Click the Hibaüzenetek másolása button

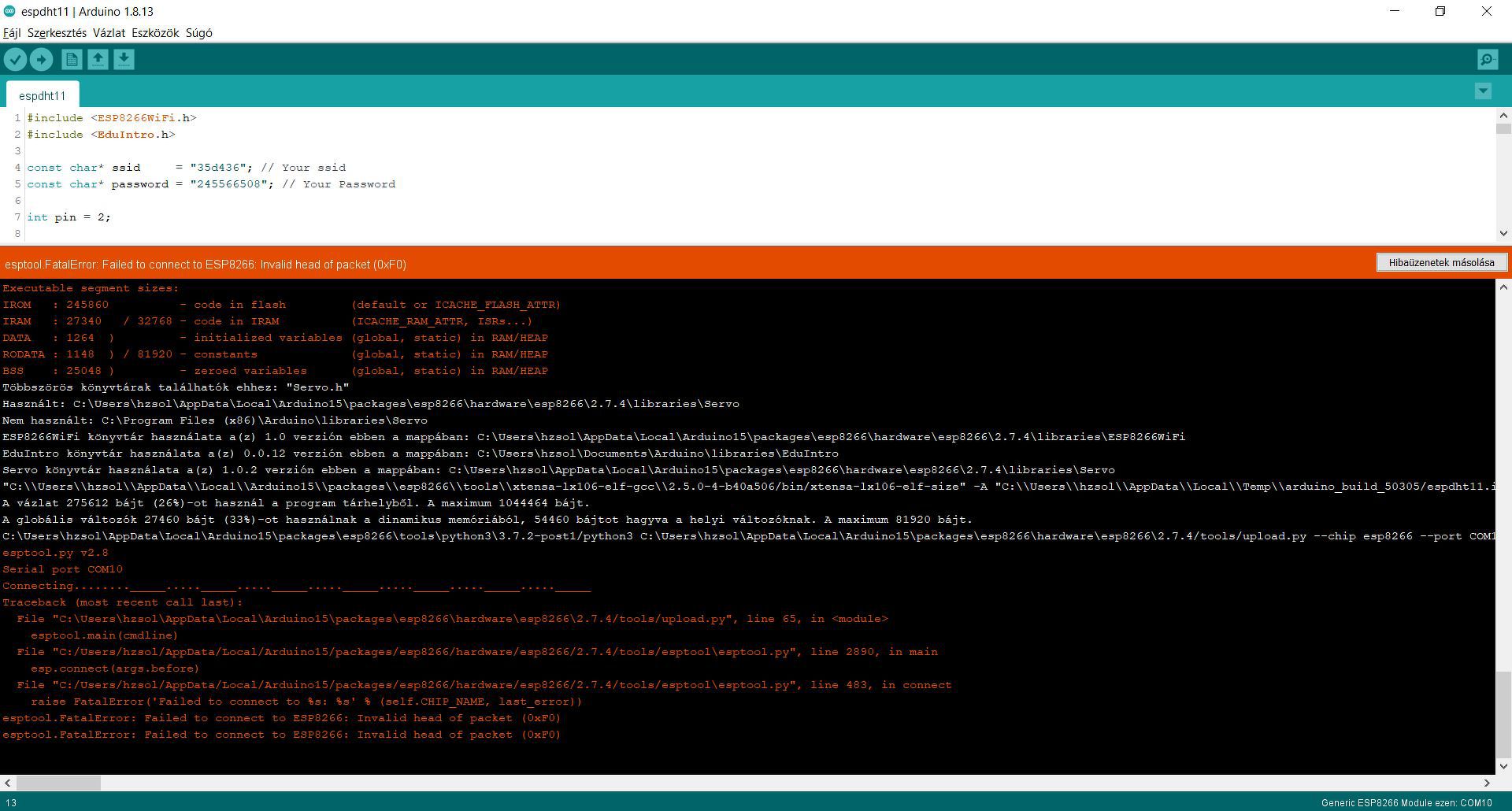click(x=1441, y=262)
